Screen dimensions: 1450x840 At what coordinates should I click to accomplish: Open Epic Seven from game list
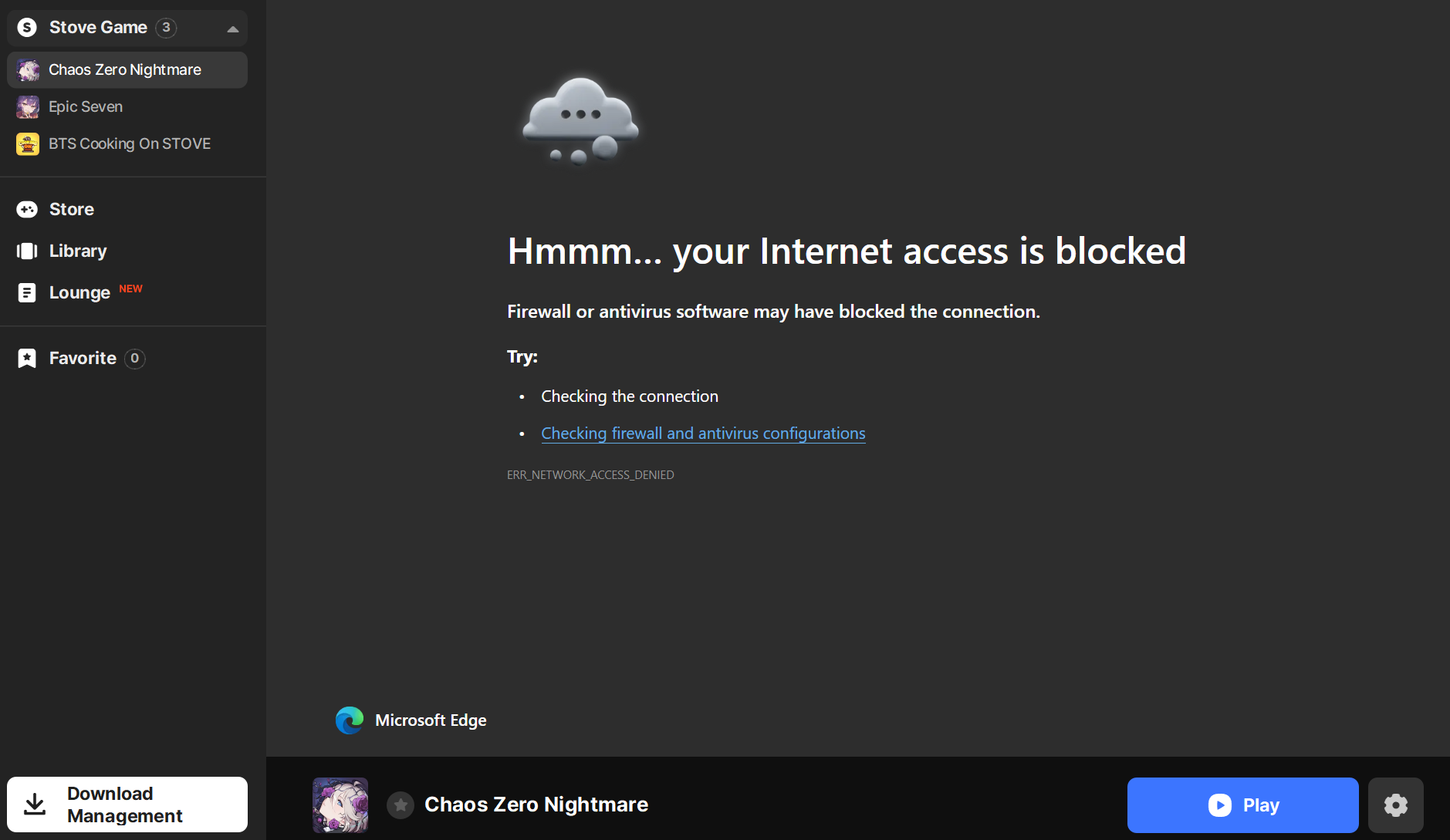(127, 106)
